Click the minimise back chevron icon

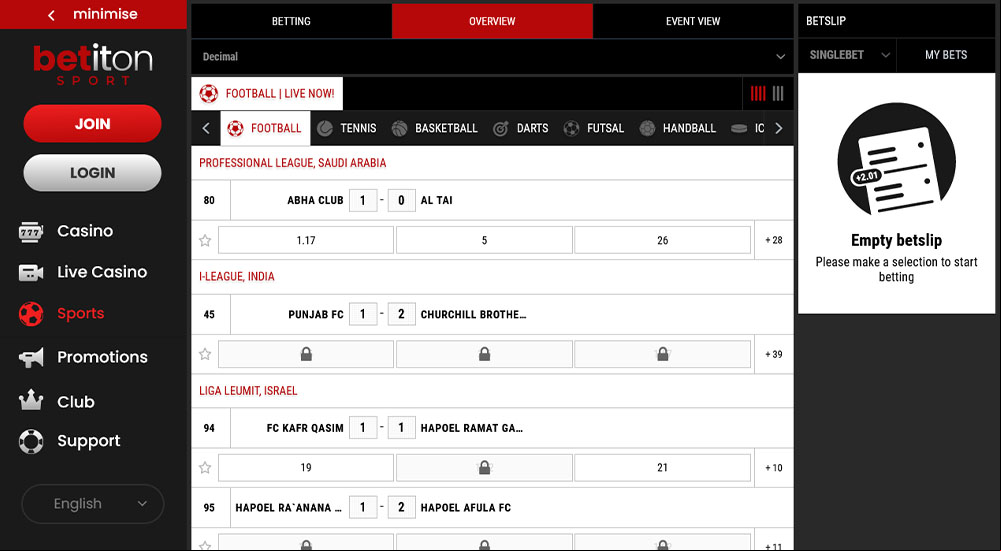[x=51, y=15]
